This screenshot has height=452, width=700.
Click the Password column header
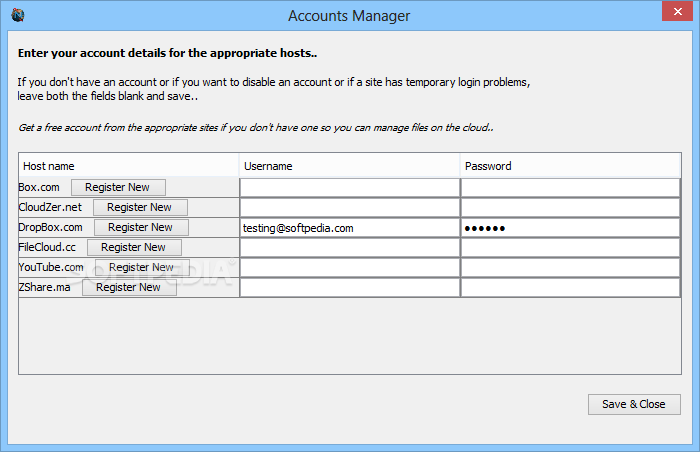[x=570, y=166]
